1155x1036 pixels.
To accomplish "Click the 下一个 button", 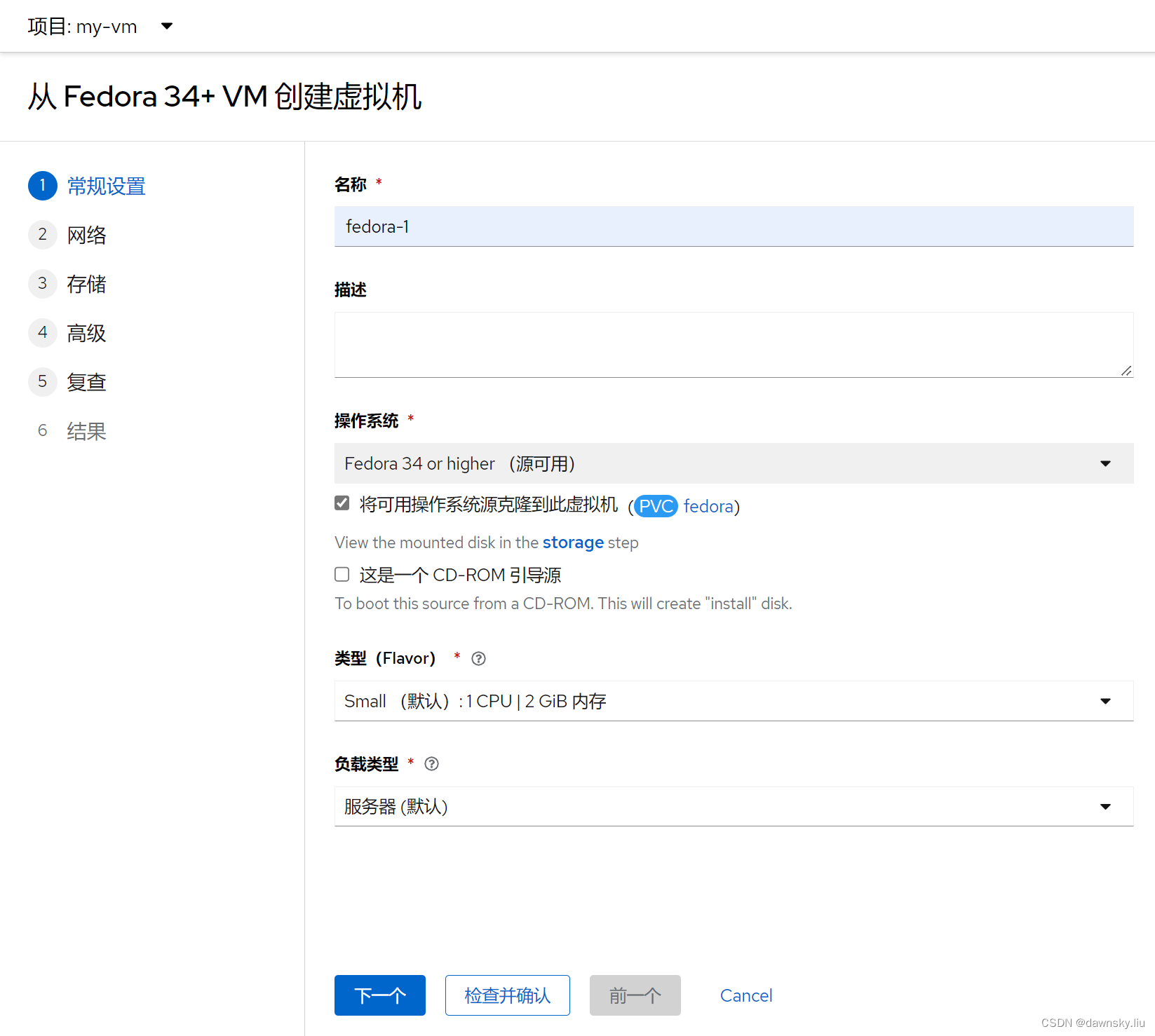I will click(x=379, y=995).
